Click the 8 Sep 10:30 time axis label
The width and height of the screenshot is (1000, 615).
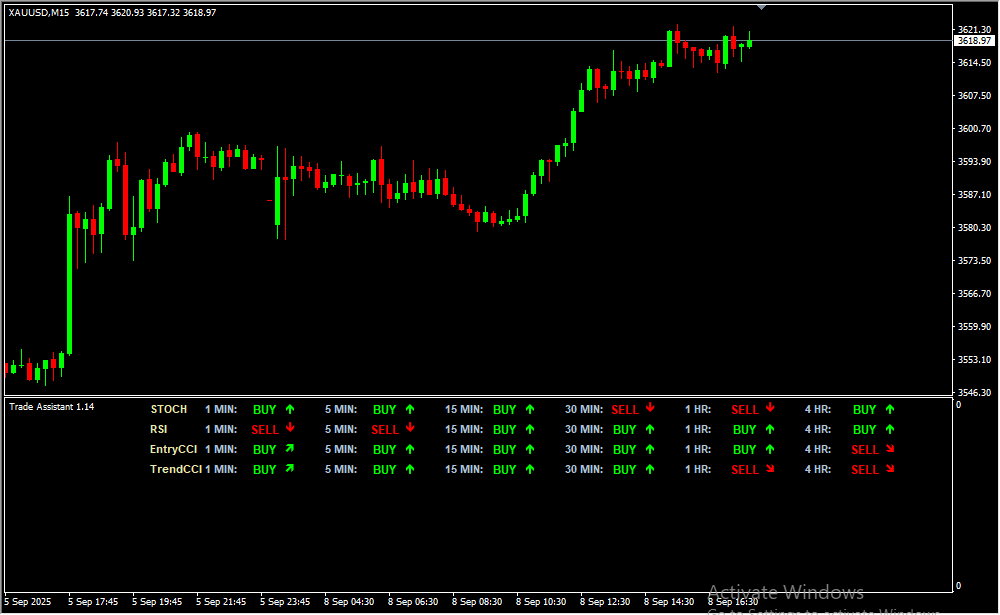(x=541, y=602)
